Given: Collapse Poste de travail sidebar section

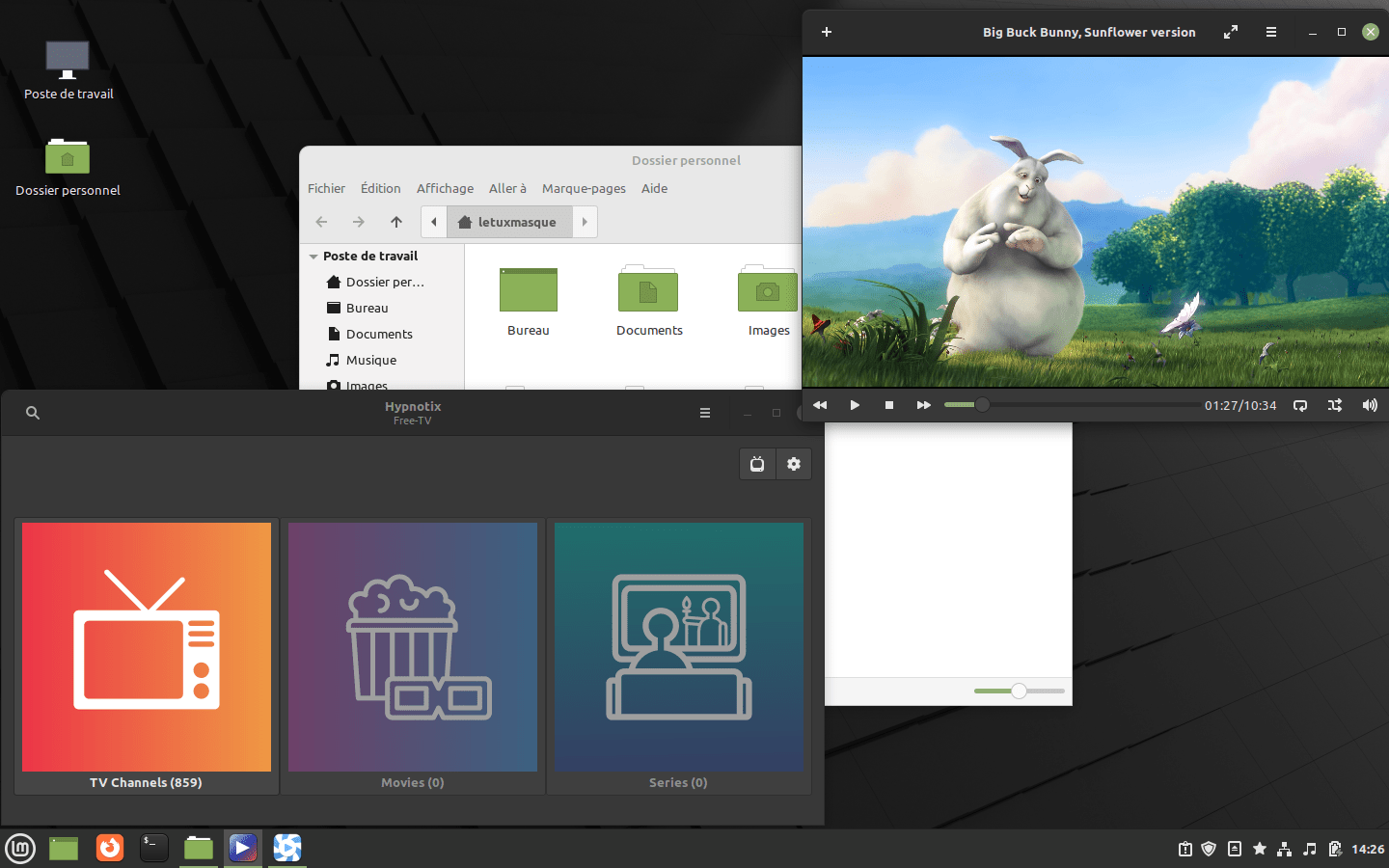Looking at the screenshot, I should pyautogui.click(x=313, y=257).
